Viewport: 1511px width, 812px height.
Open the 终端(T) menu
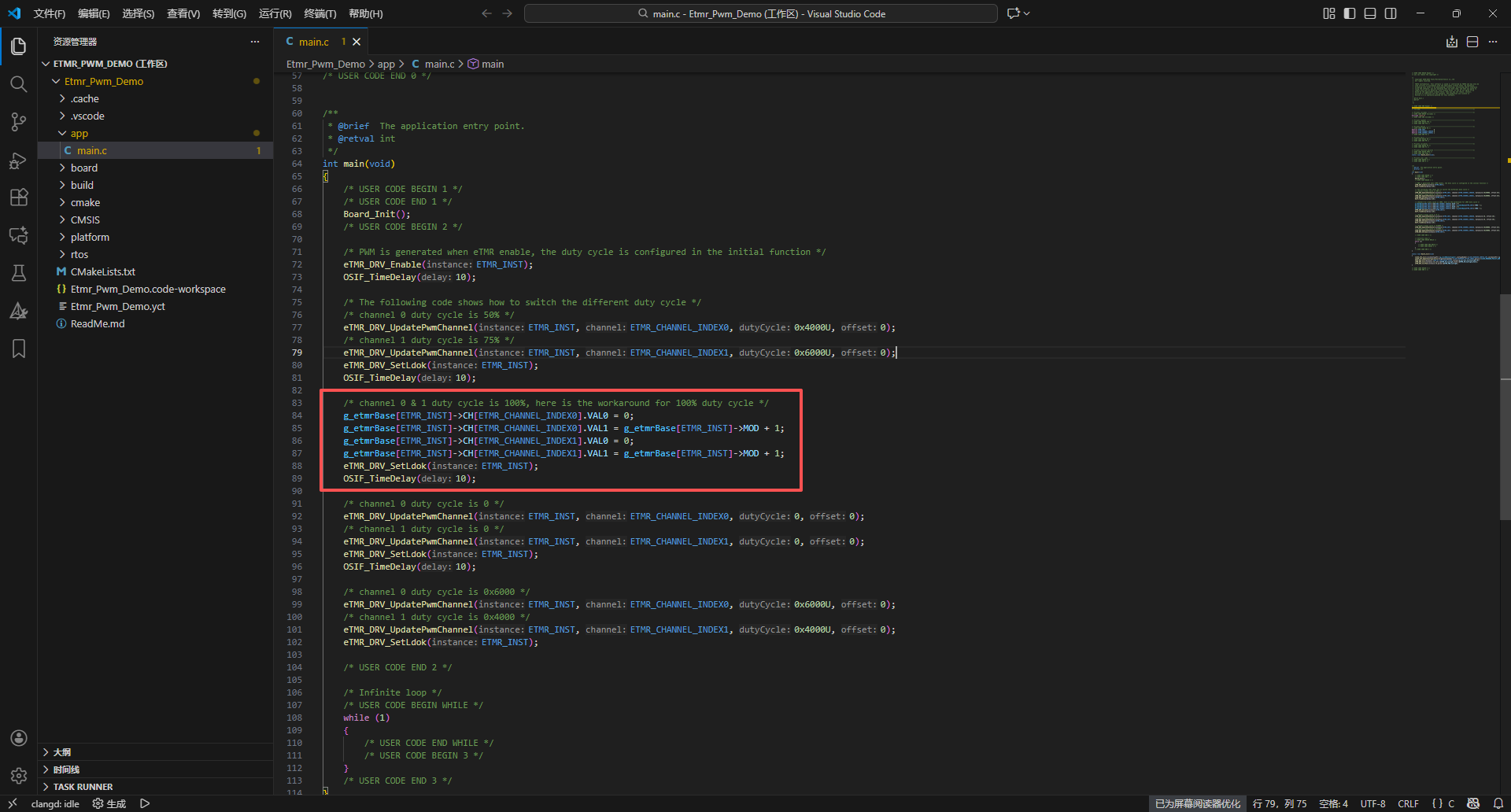(x=320, y=13)
